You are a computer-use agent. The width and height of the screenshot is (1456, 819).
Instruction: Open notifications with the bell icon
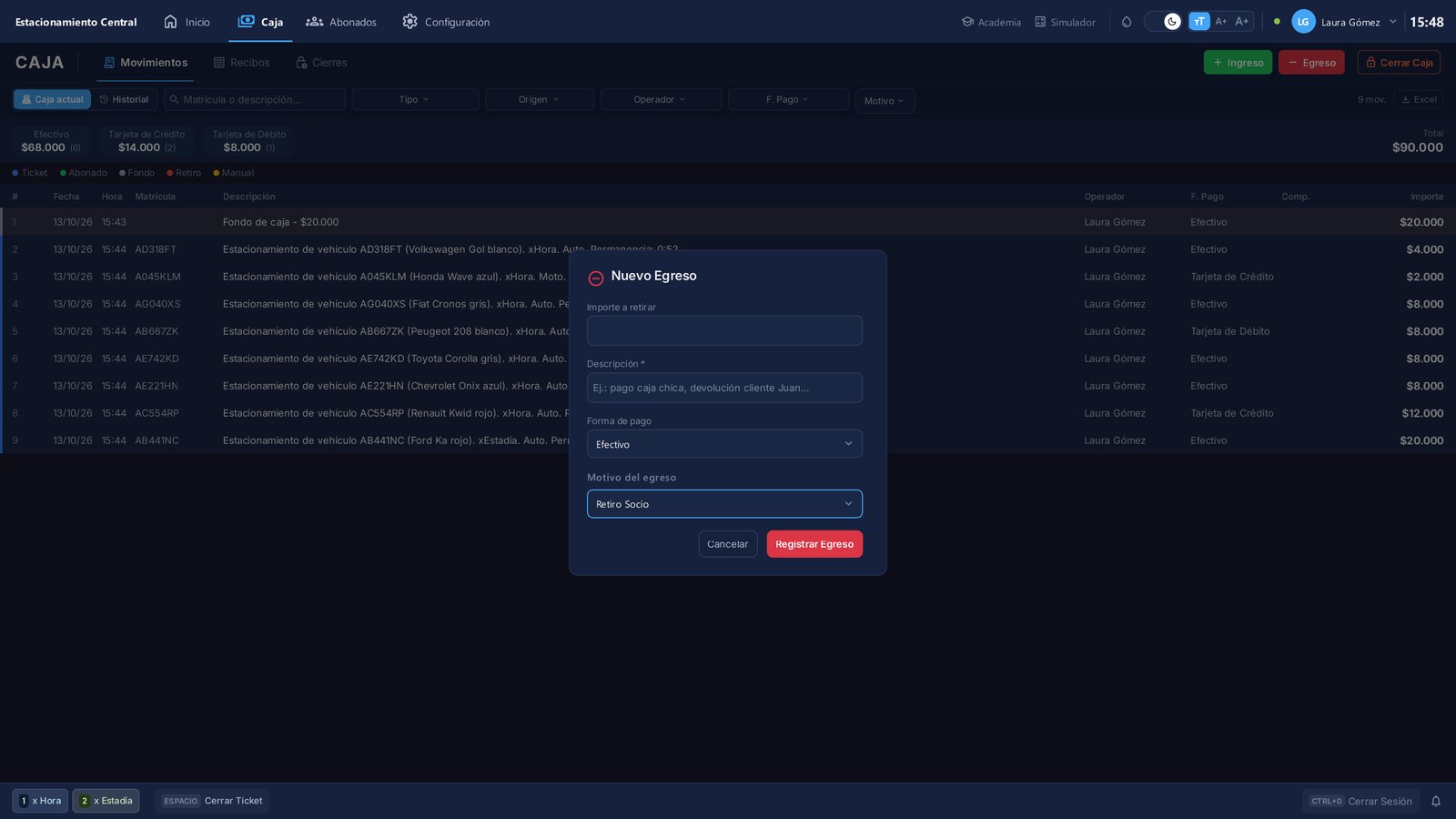pos(1436,801)
